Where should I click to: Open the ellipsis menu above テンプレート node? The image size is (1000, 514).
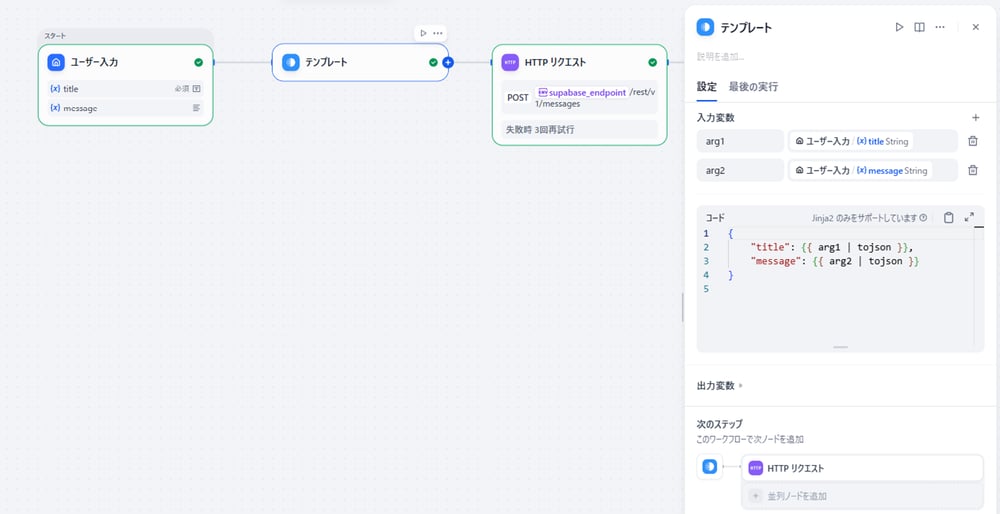click(438, 33)
